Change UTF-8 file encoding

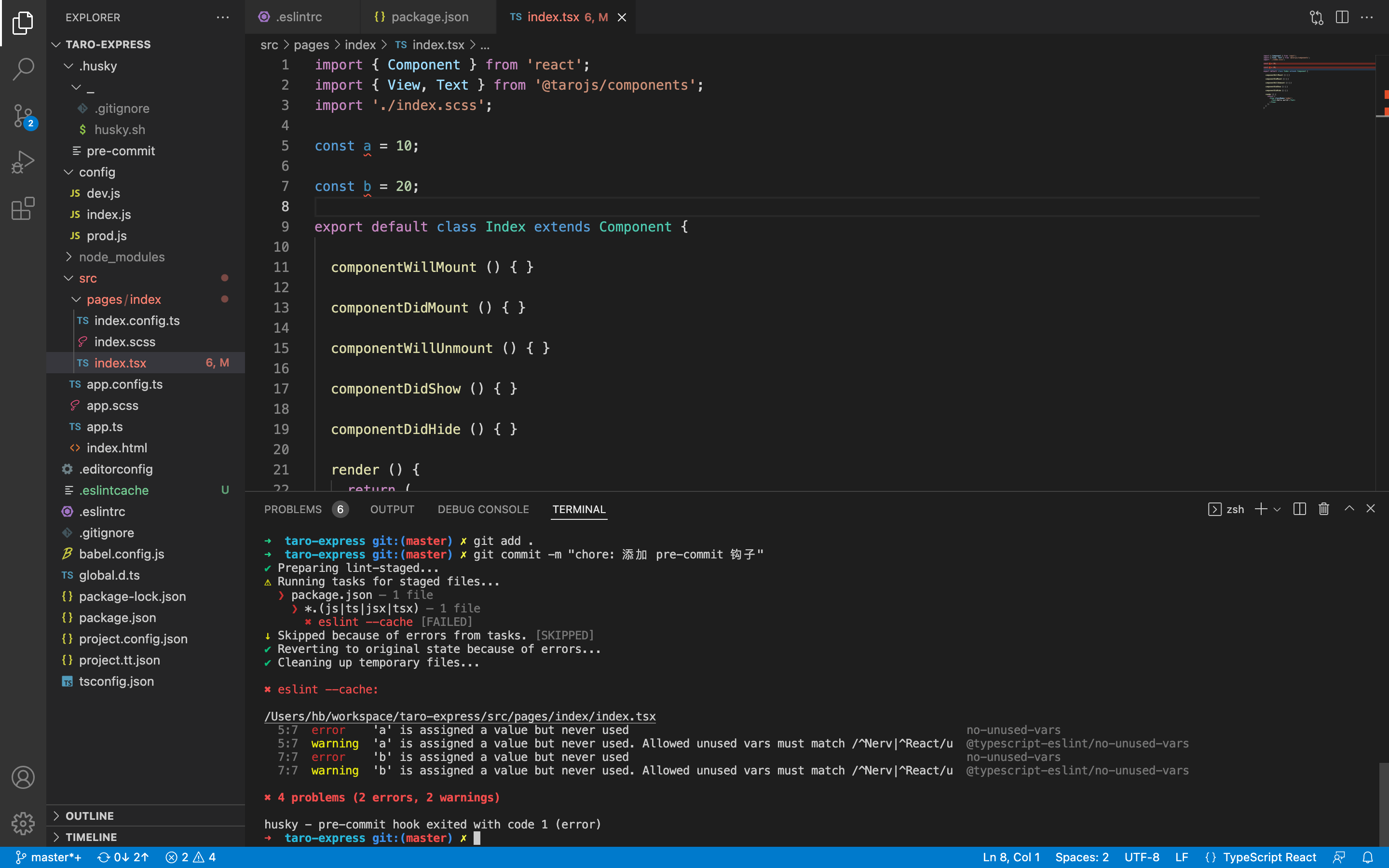click(x=1142, y=857)
